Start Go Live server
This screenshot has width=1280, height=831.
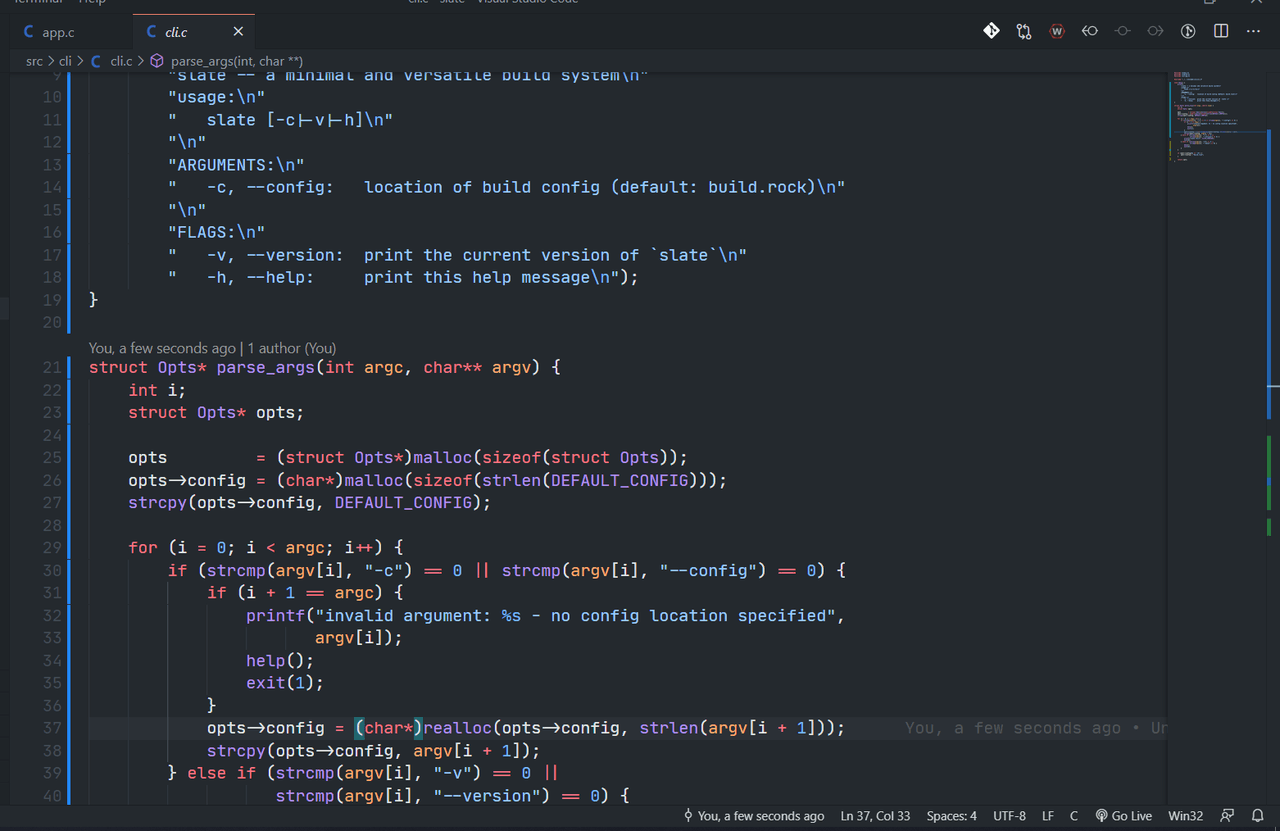(1123, 816)
